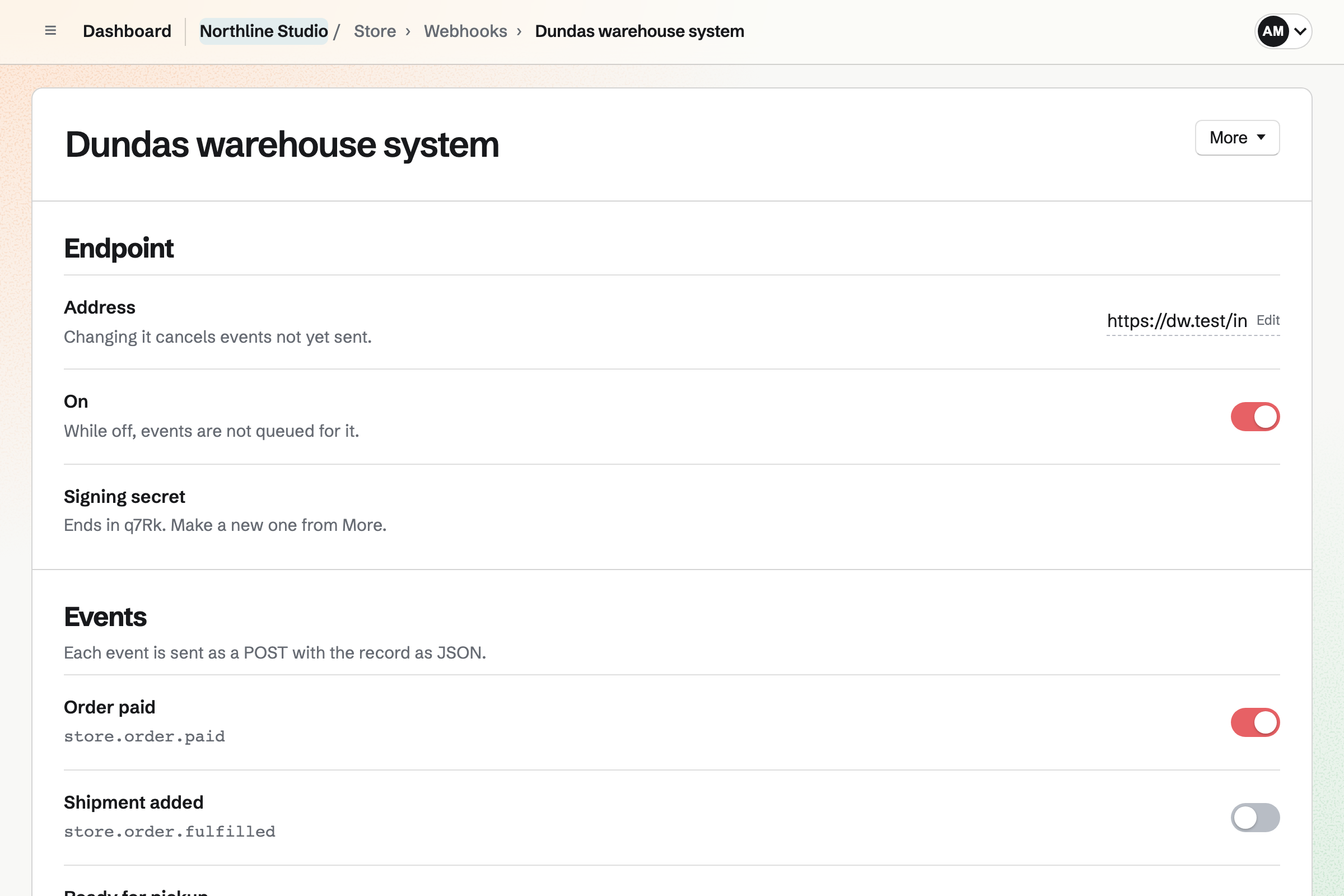Click the Order paid event label
Viewport: 1344px width, 896px height.
[110, 707]
